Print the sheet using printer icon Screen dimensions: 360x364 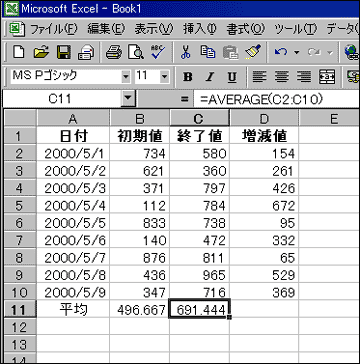coord(114,52)
